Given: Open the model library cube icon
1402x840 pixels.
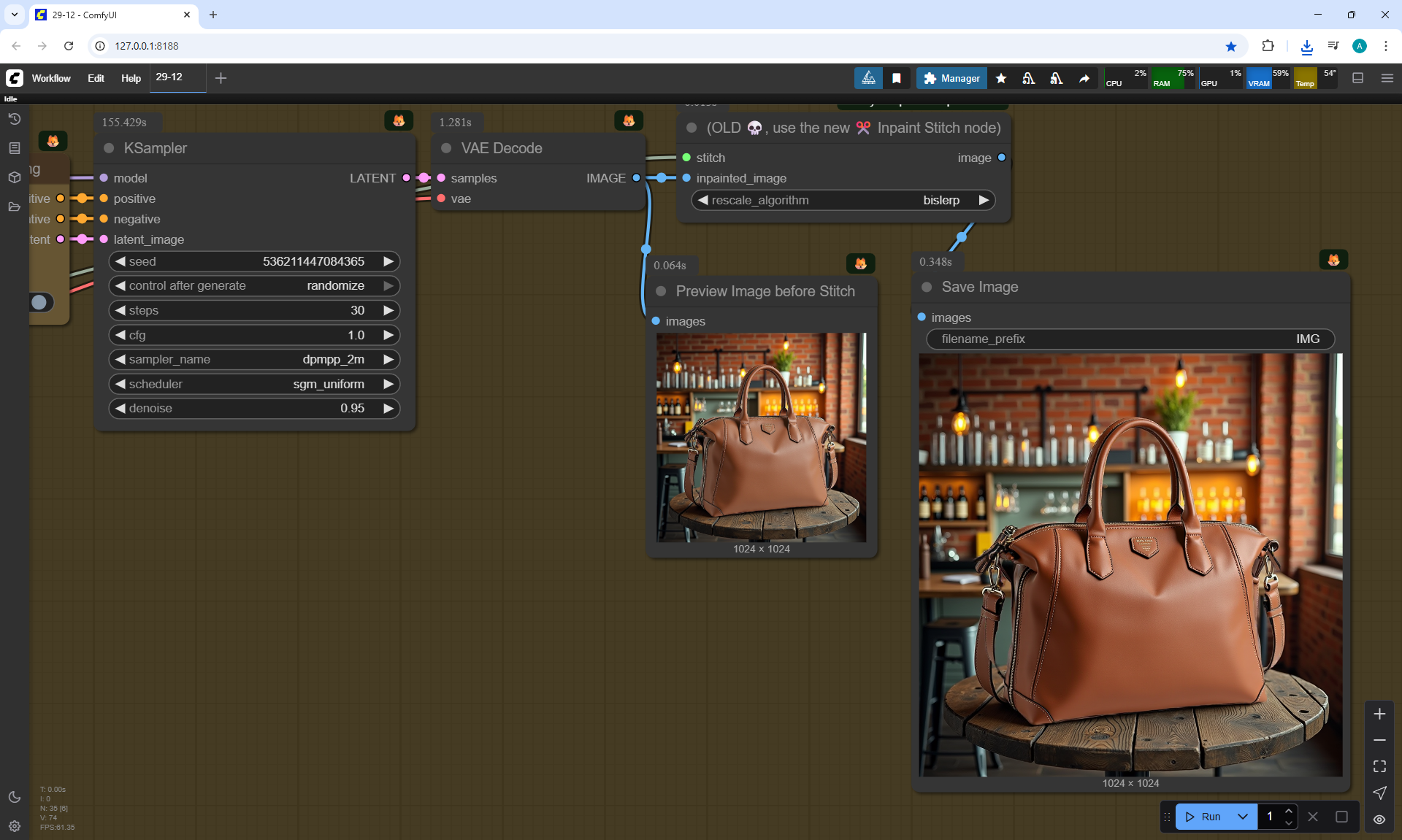Looking at the screenshot, I should coord(14,177).
